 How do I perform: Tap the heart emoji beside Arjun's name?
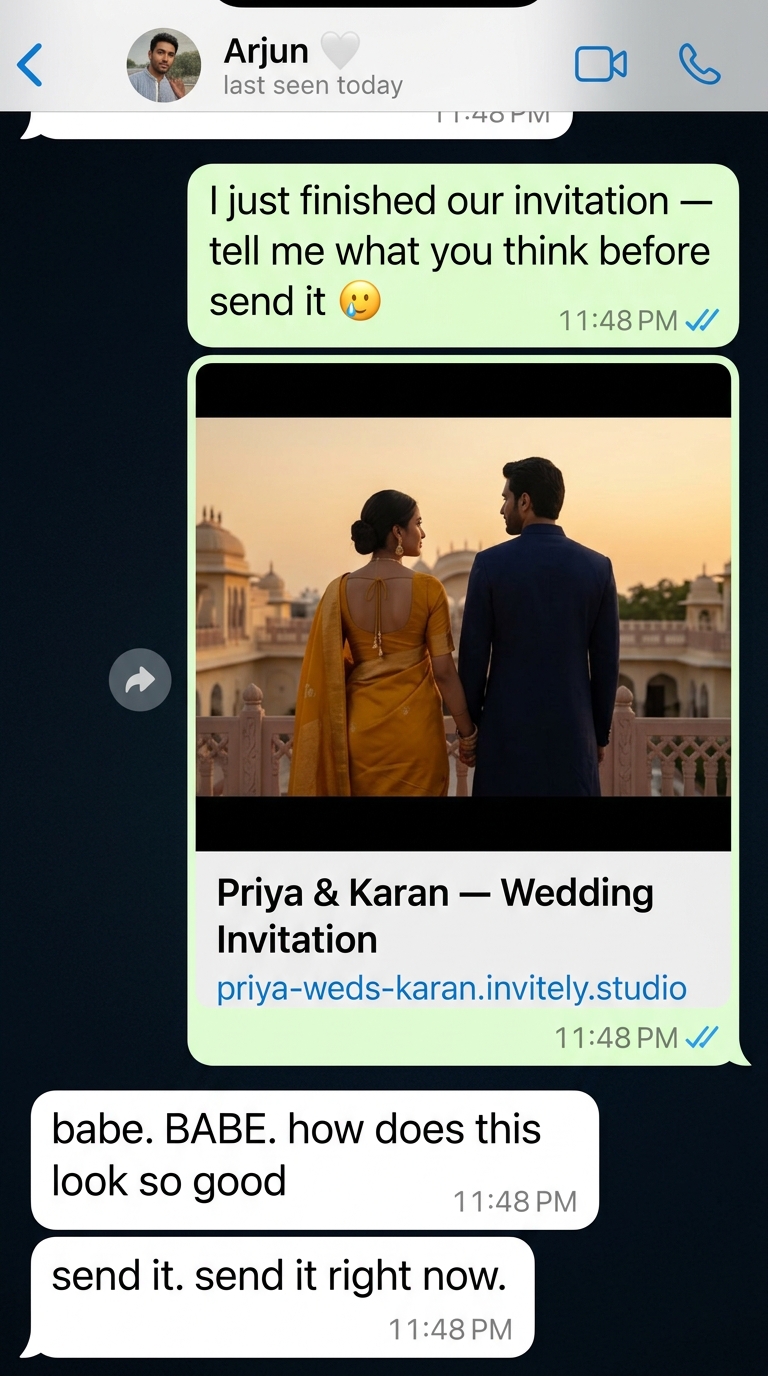click(x=339, y=50)
